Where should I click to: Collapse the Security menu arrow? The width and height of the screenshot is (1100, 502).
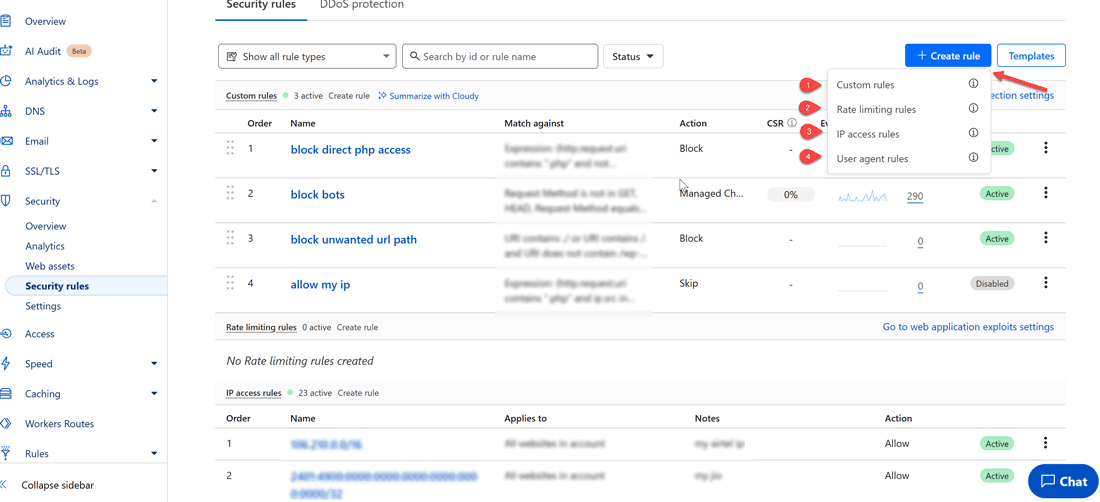click(x=154, y=201)
